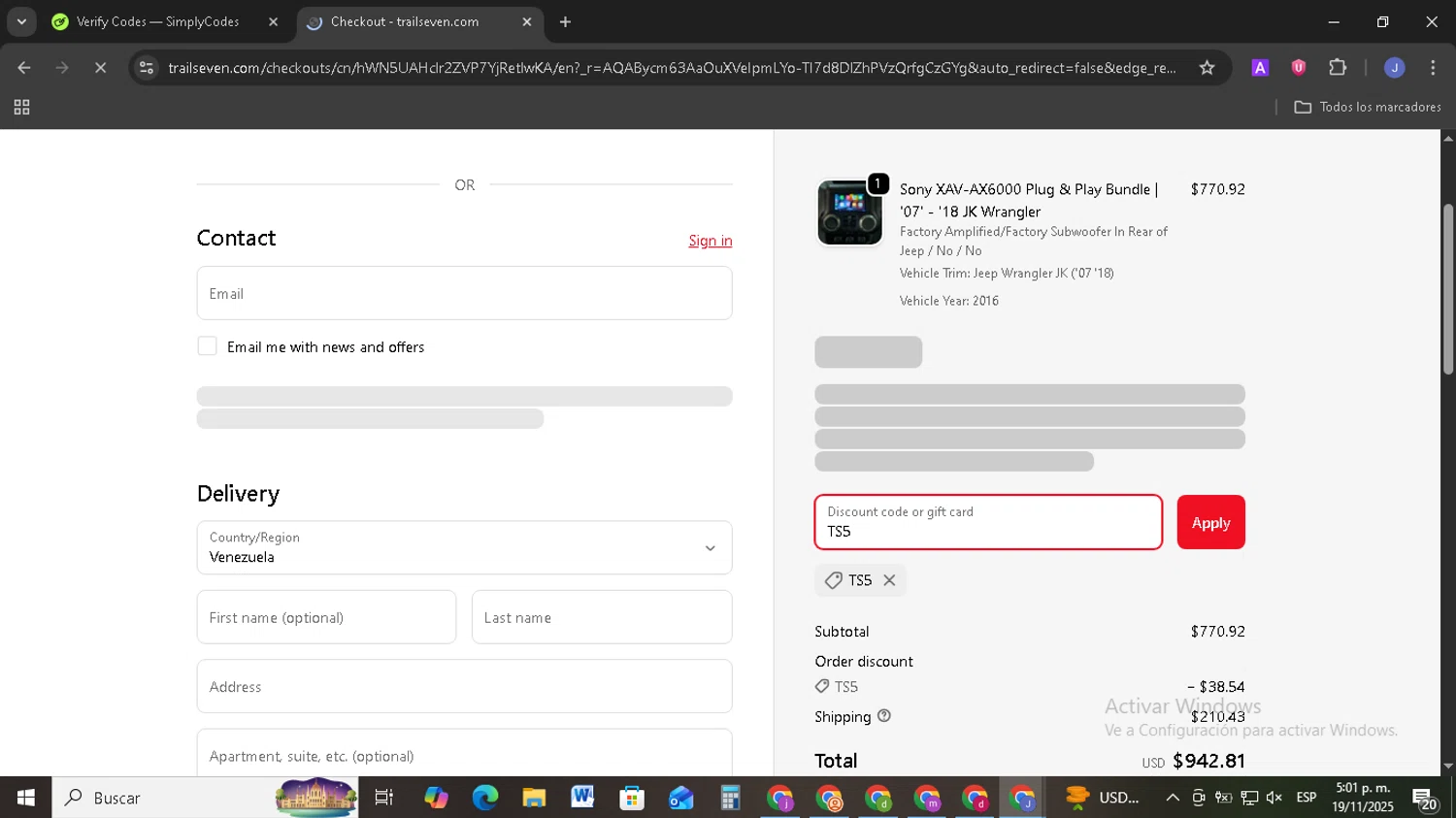The width and height of the screenshot is (1456, 818).
Task: Click the Sign in link
Action: (x=711, y=241)
